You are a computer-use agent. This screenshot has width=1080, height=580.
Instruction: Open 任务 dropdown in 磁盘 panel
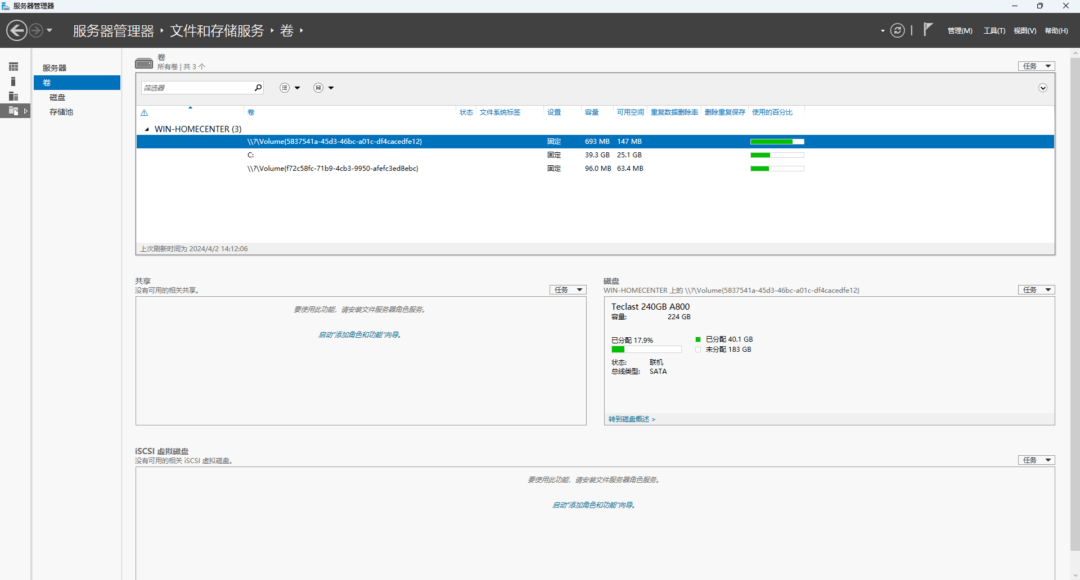(1036, 290)
